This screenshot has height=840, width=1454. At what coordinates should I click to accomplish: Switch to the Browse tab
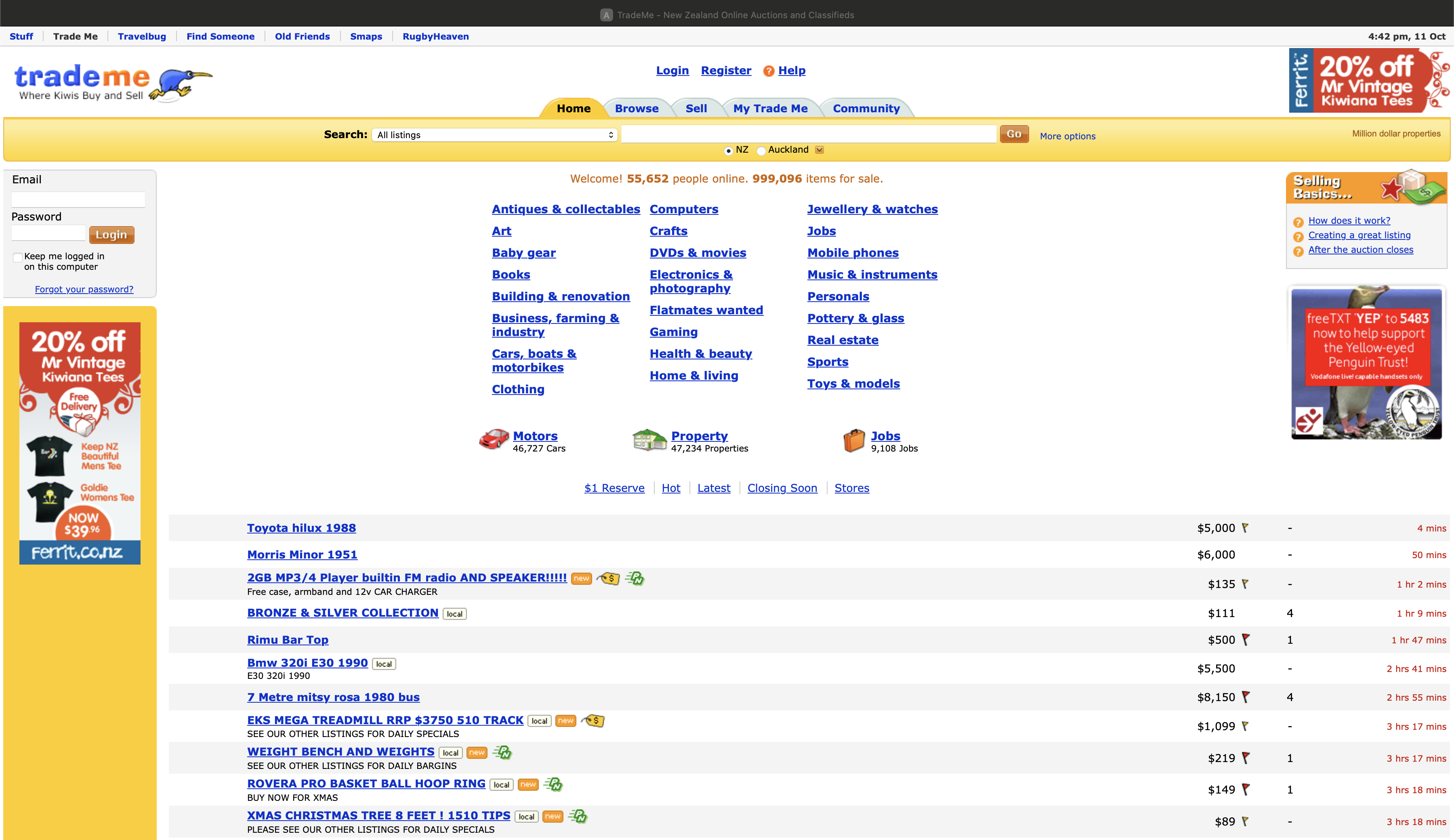point(637,109)
